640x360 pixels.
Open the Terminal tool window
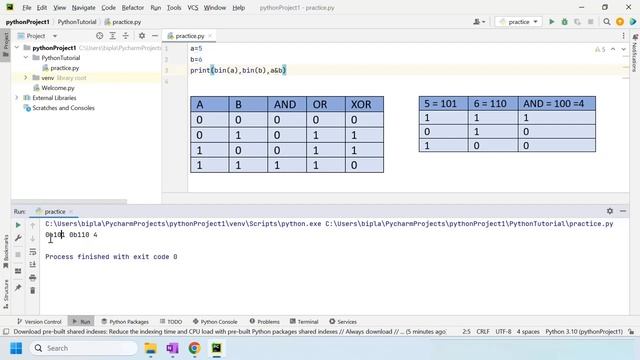304,322
